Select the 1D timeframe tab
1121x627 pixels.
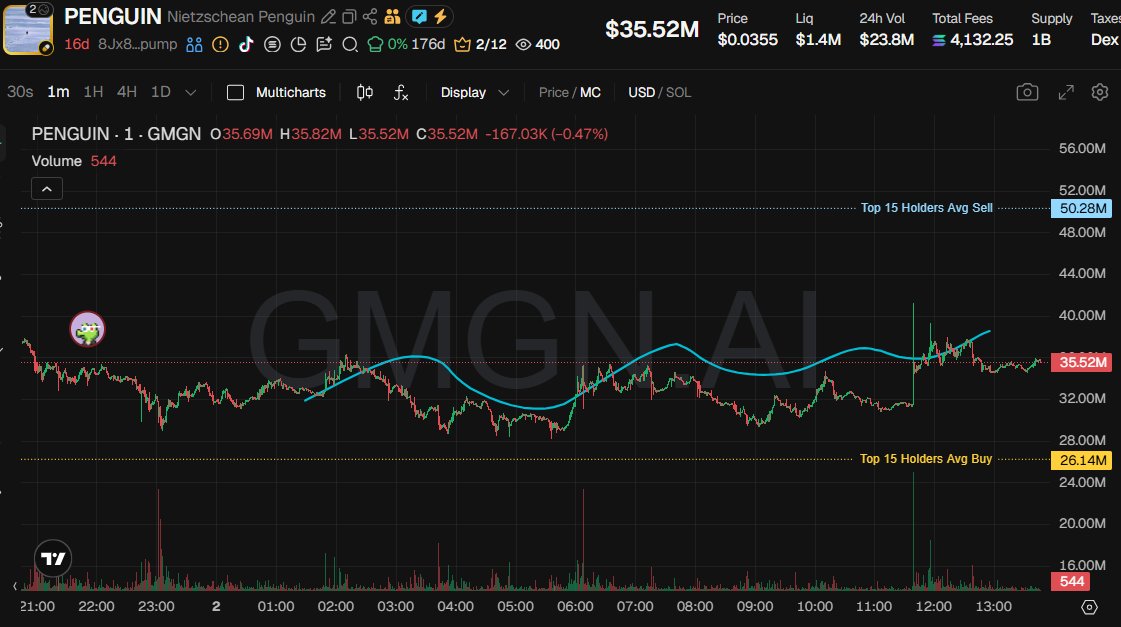coord(162,92)
